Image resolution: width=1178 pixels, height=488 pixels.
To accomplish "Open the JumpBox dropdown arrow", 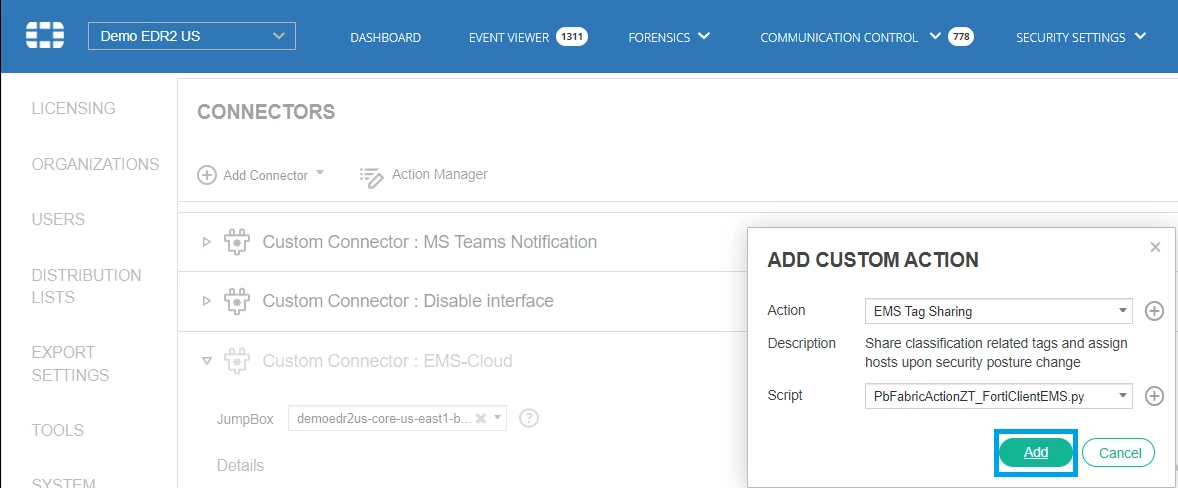I will [x=497, y=418].
